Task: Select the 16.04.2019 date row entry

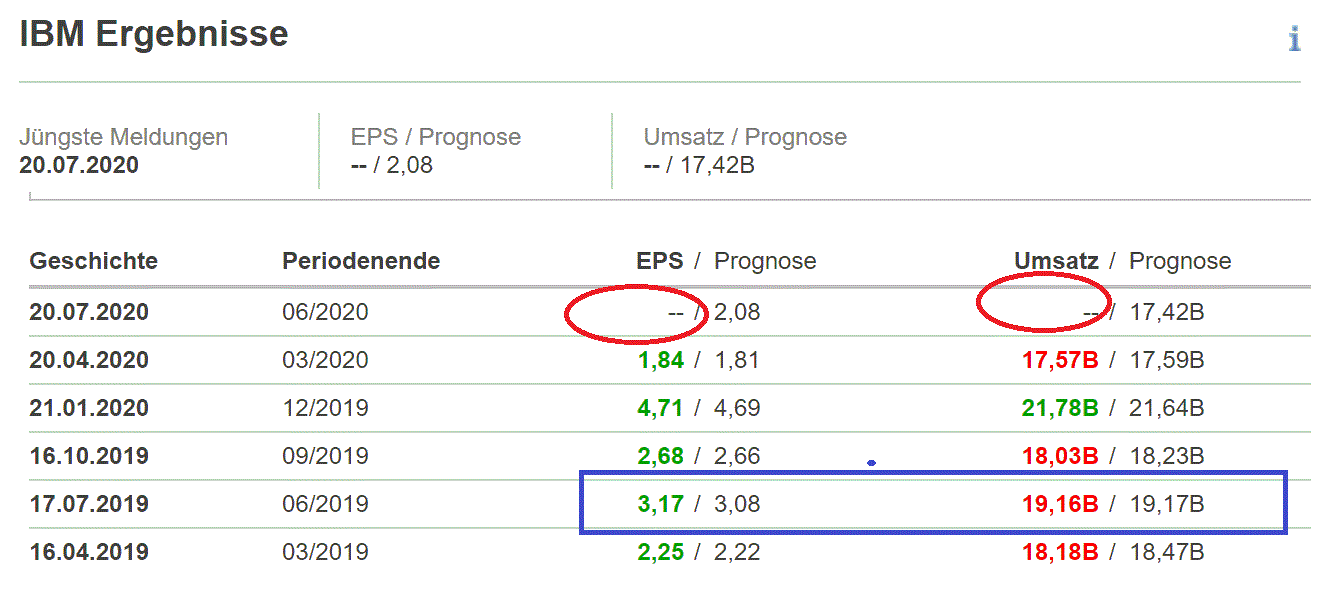Action: point(89,552)
